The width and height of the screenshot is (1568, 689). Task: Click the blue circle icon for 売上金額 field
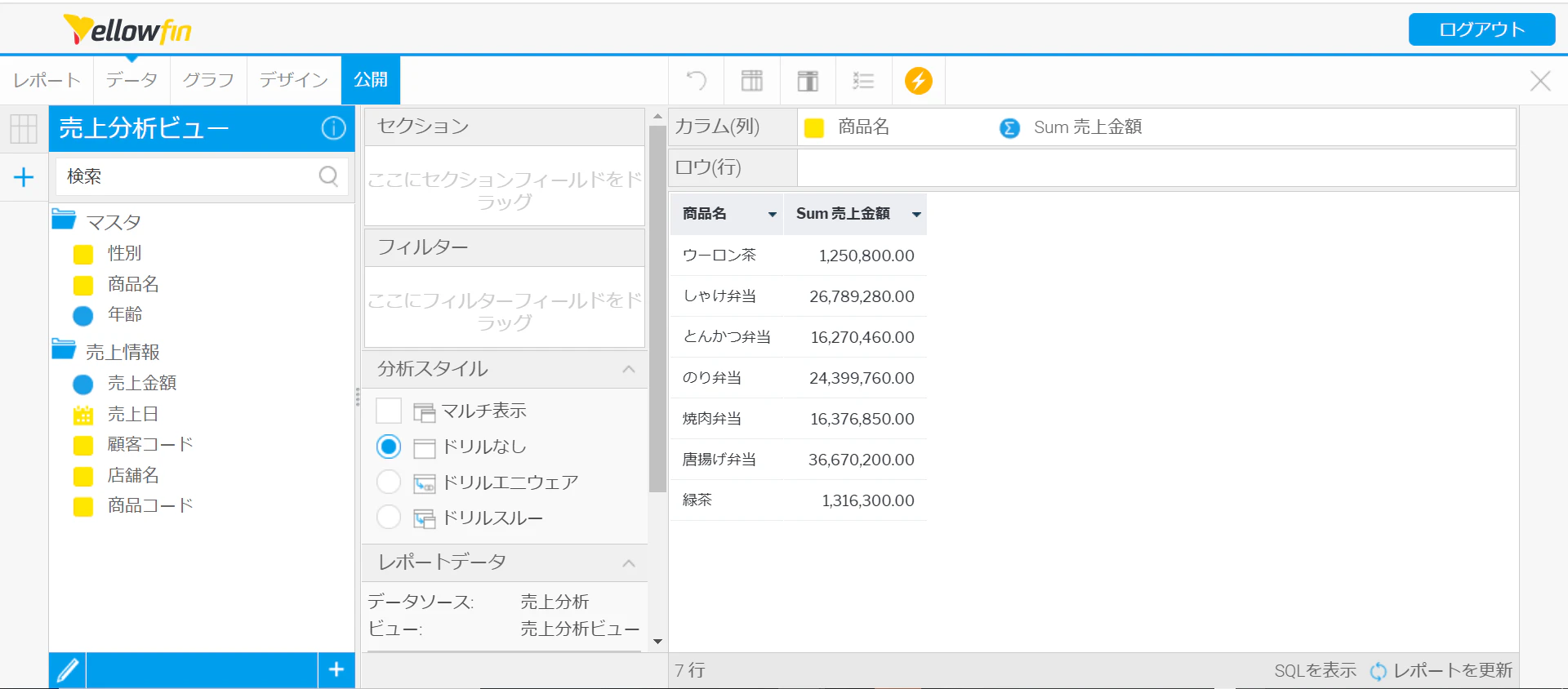[x=83, y=385]
